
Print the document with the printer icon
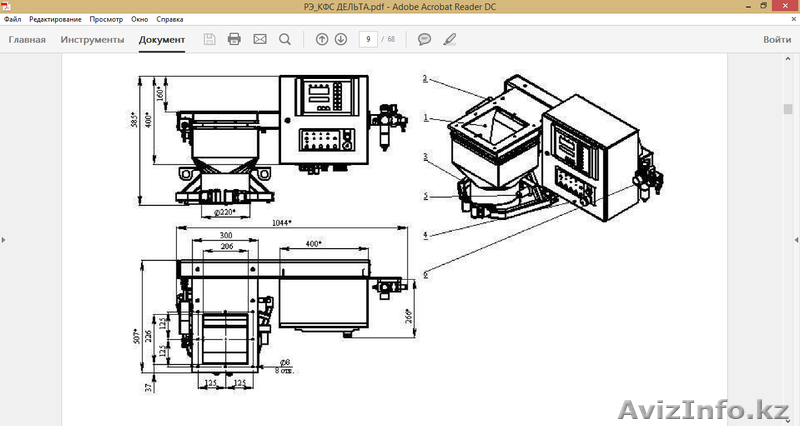[235, 39]
